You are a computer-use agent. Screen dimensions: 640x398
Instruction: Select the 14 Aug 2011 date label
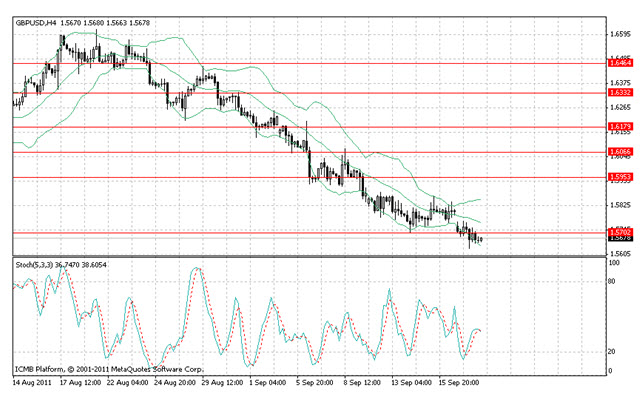point(32,383)
